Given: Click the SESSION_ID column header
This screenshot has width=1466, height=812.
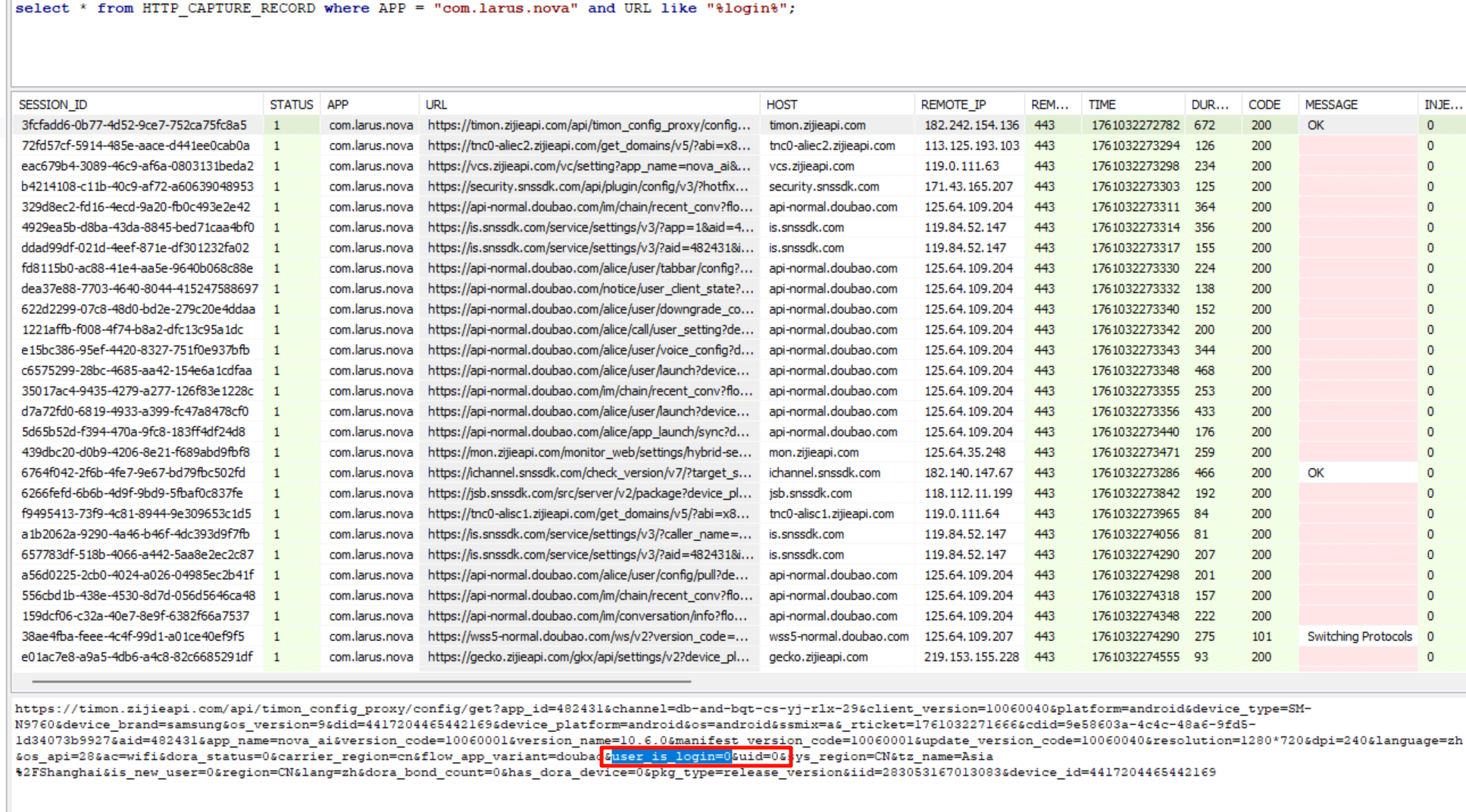Looking at the screenshot, I should click(53, 105).
